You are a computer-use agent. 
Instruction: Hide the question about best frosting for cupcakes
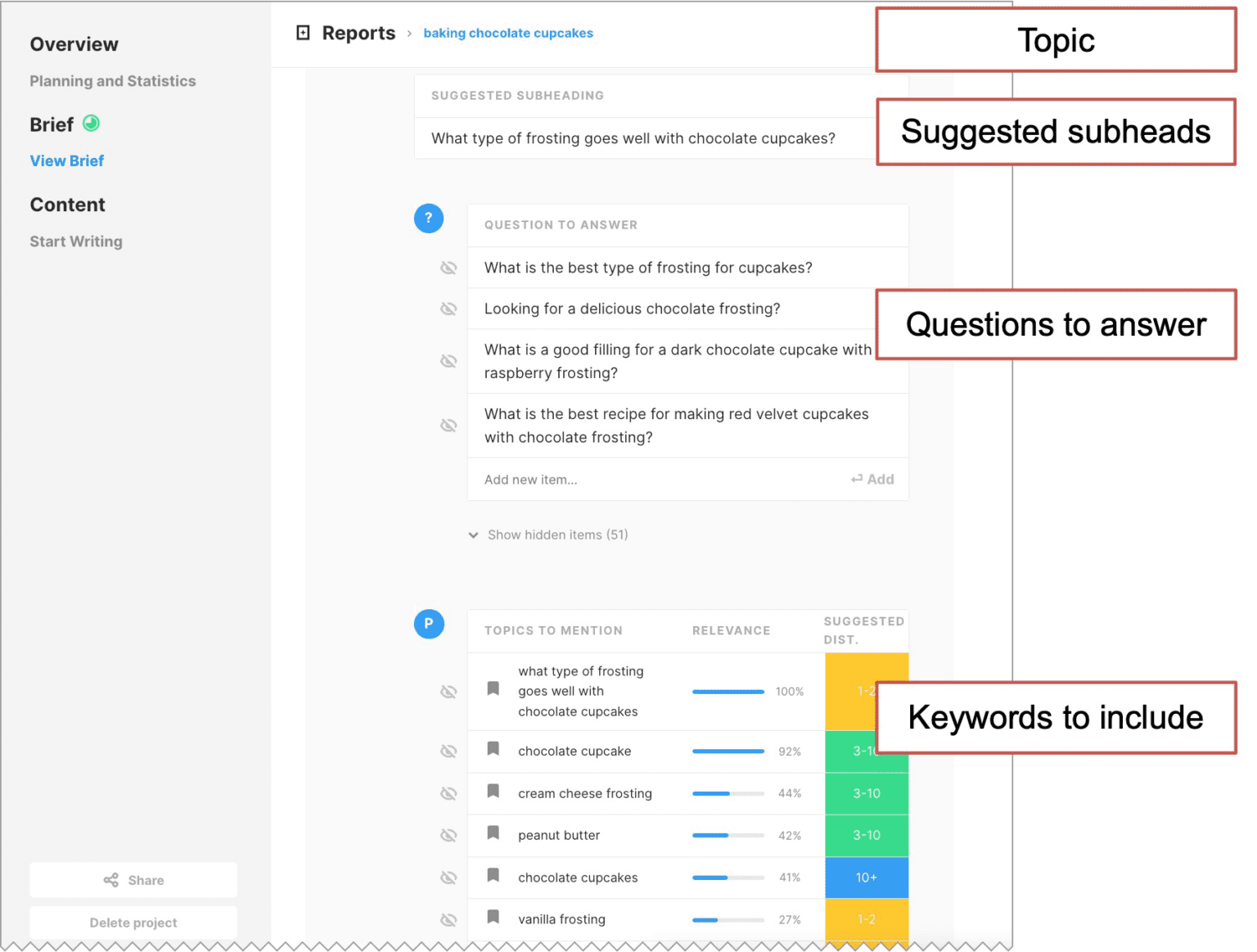tap(448, 267)
